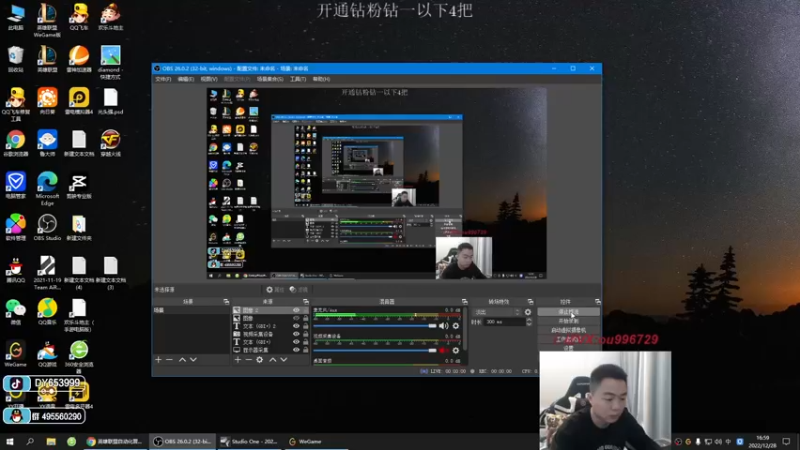Add a new scene with the plus icon
Image resolution: width=800 pixels, height=450 pixels.
click(158, 360)
